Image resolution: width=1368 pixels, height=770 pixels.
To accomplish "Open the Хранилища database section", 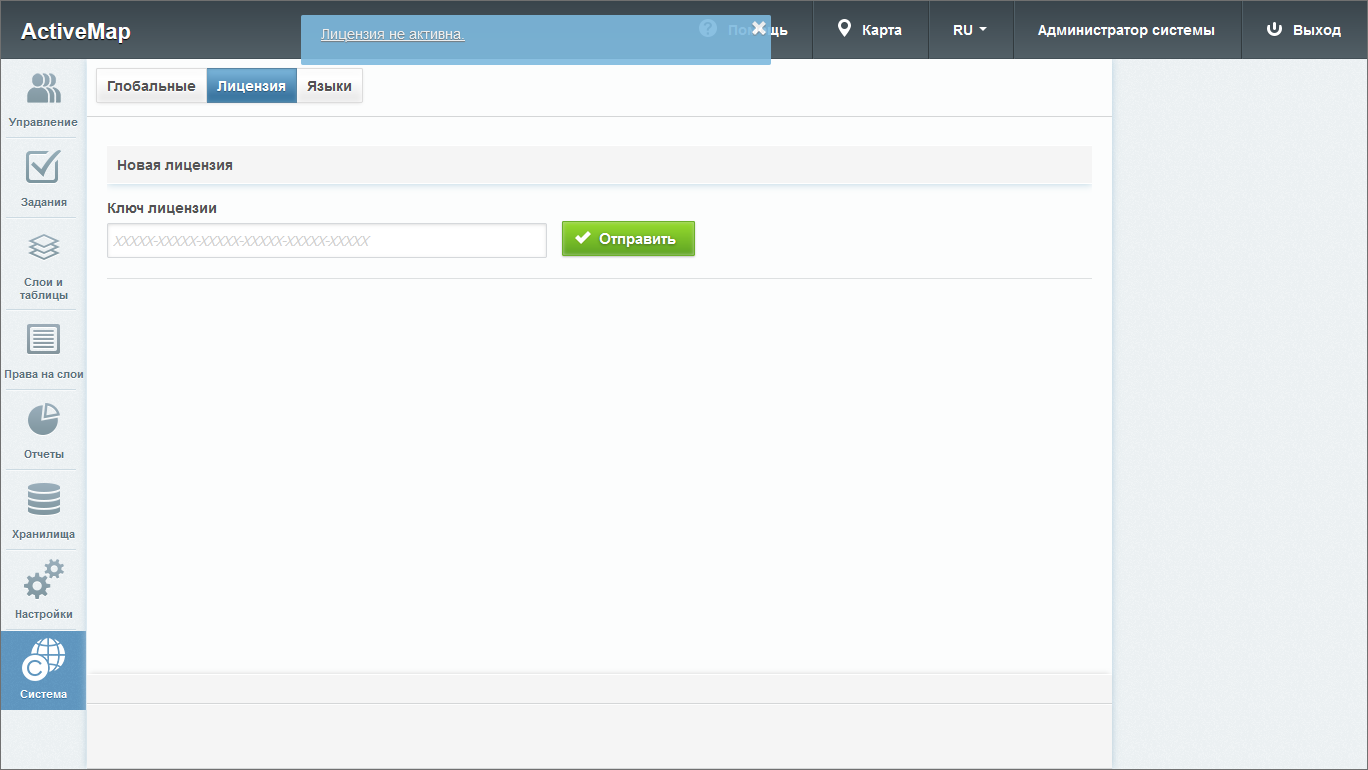I will (x=43, y=511).
